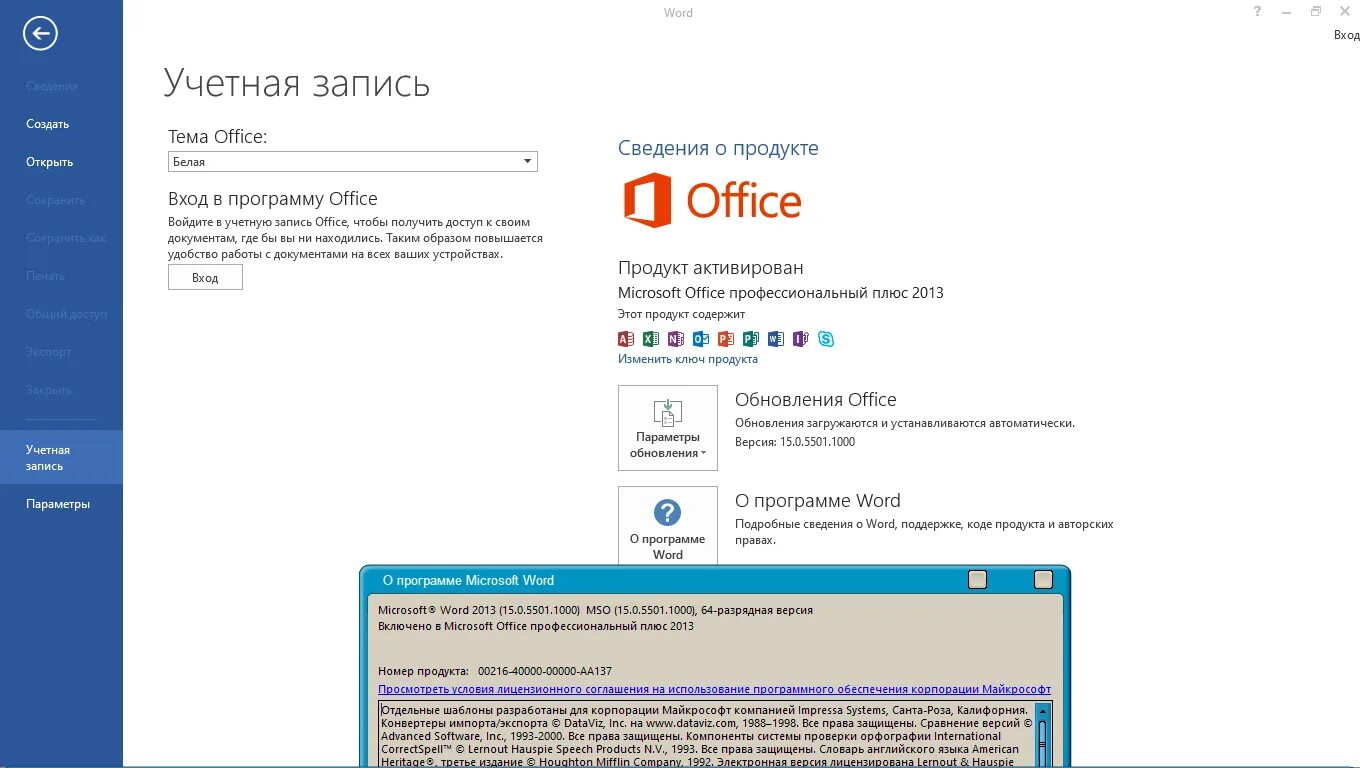Click the Microsoft Word 2013 version line in dialog

(x=595, y=610)
